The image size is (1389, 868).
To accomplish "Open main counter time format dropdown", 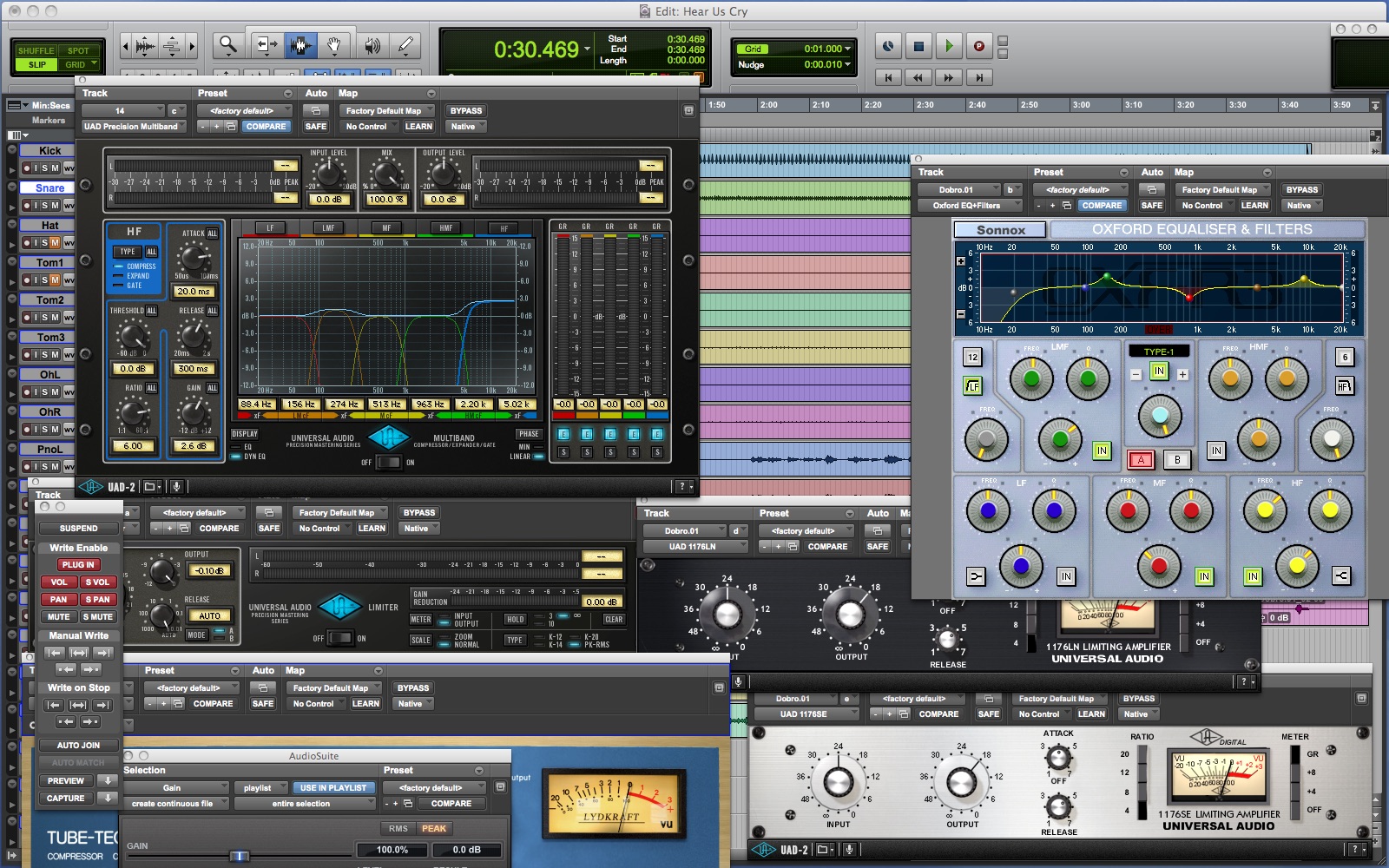I will pyautogui.click(x=588, y=49).
